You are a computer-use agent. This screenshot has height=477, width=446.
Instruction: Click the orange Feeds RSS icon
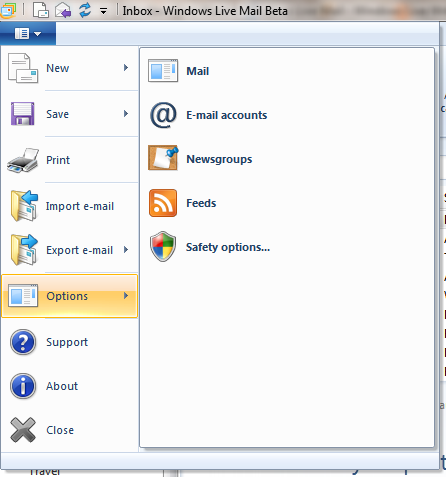(163, 203)
